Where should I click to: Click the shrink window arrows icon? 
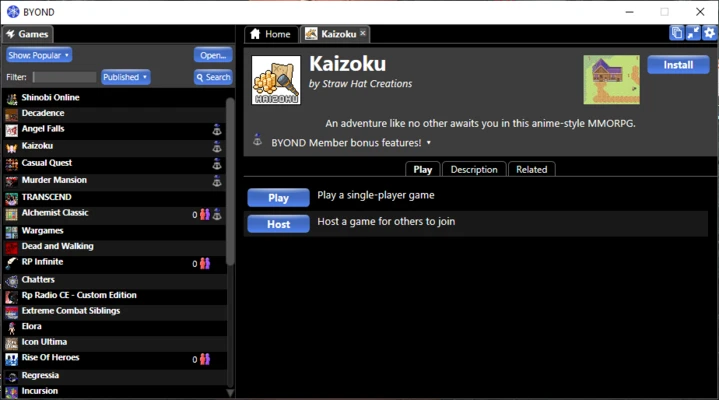tap(693, 33)
